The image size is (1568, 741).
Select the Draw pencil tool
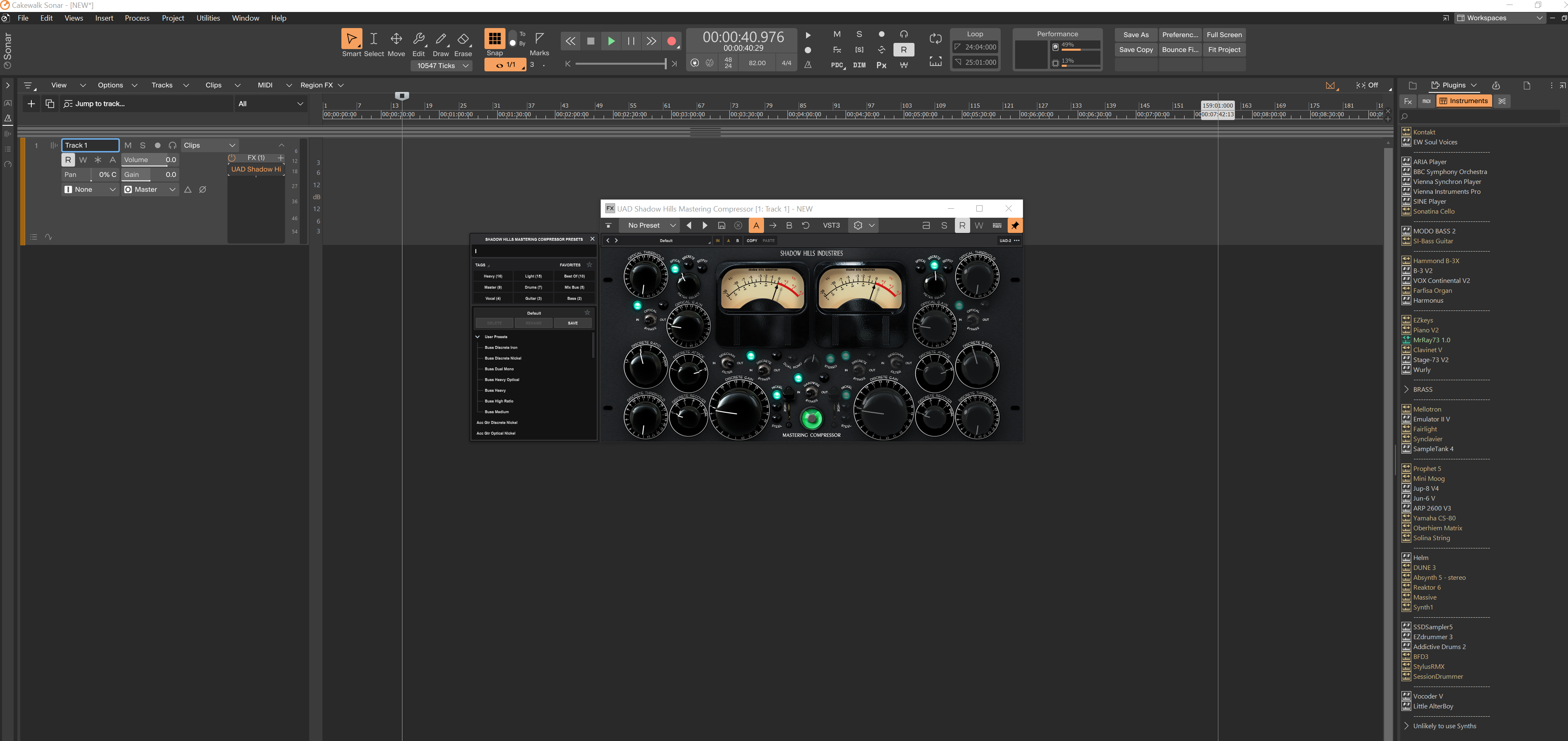coord(441,39)
